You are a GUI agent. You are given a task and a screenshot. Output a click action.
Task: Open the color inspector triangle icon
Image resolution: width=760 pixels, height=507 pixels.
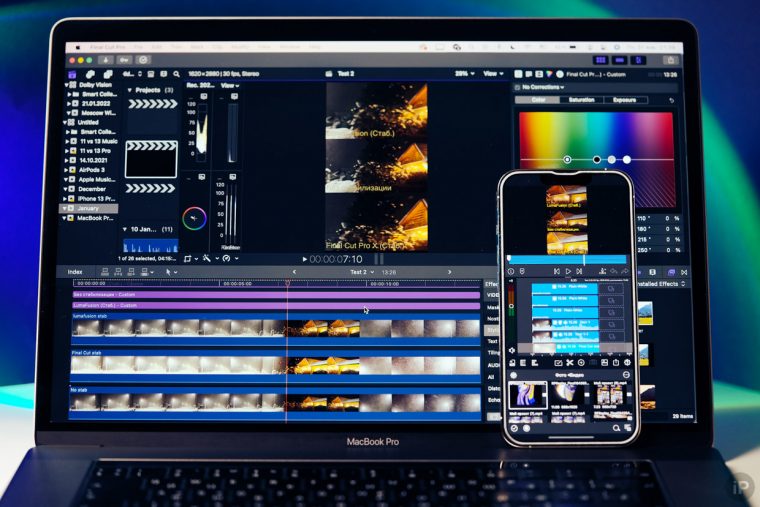(549, 74)
